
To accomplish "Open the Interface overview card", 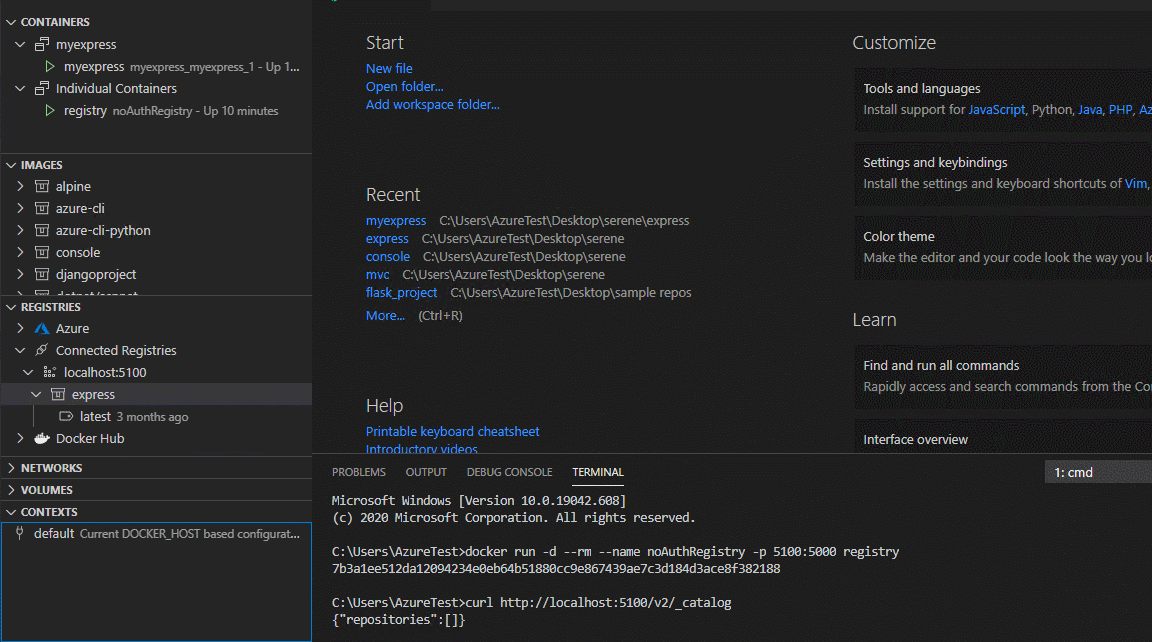I will tap(1003, 438).
